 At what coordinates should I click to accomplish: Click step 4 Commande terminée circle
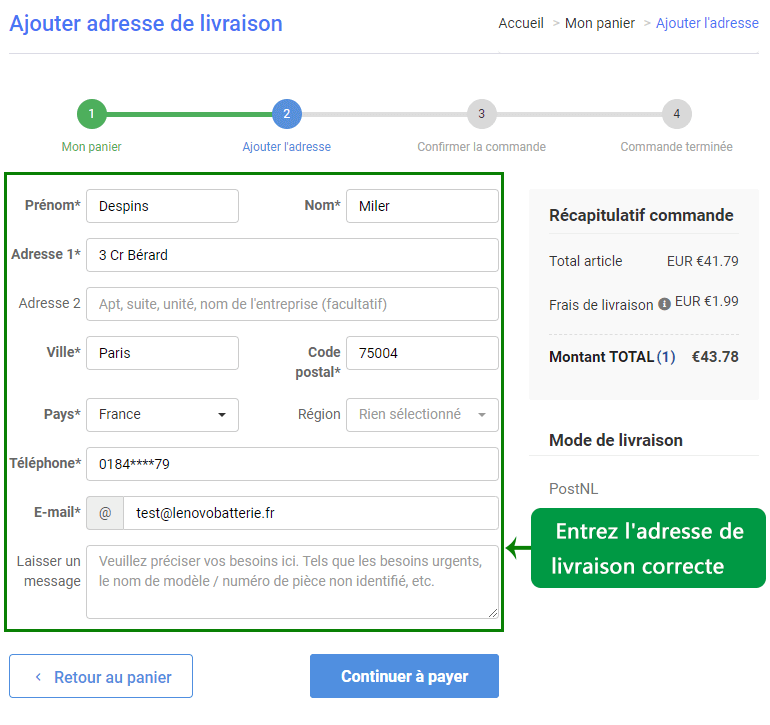point(676,114)
